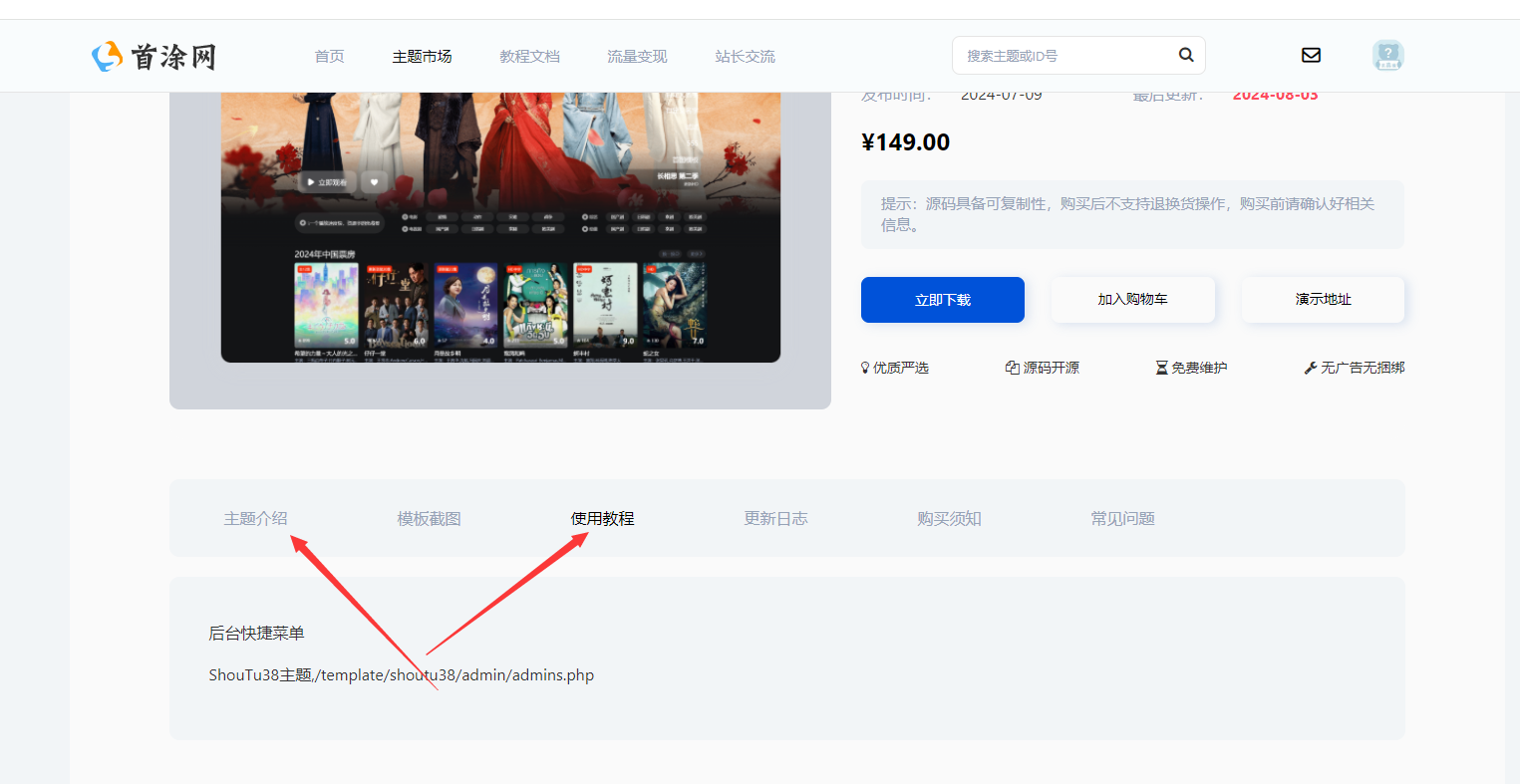Click the search magnifier icon
The height and width of the screenshot is (784, 1520).
point(1186,55)
